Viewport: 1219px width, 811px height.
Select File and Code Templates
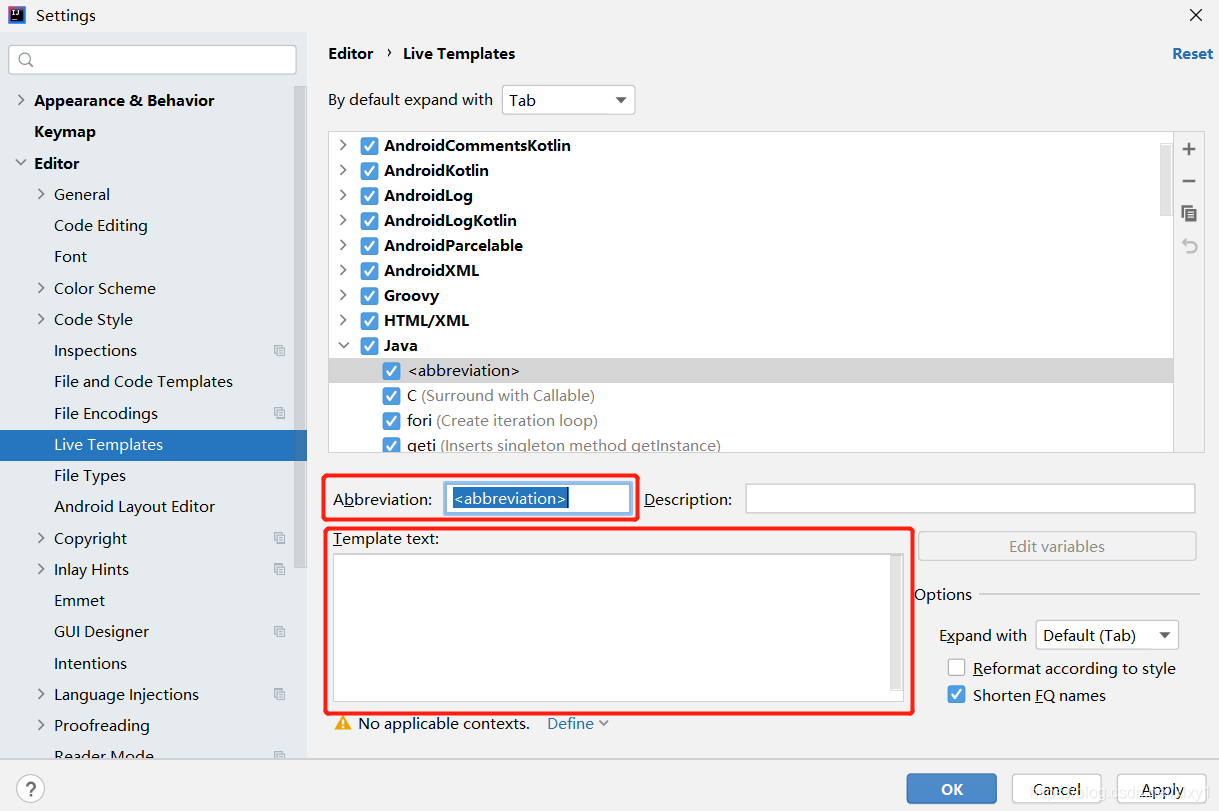point(143,381)
